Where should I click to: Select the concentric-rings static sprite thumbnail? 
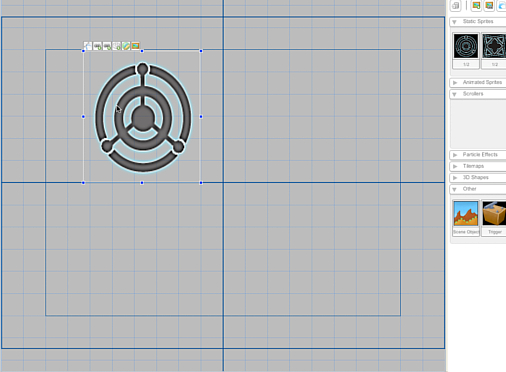click(x=466, y=46)
